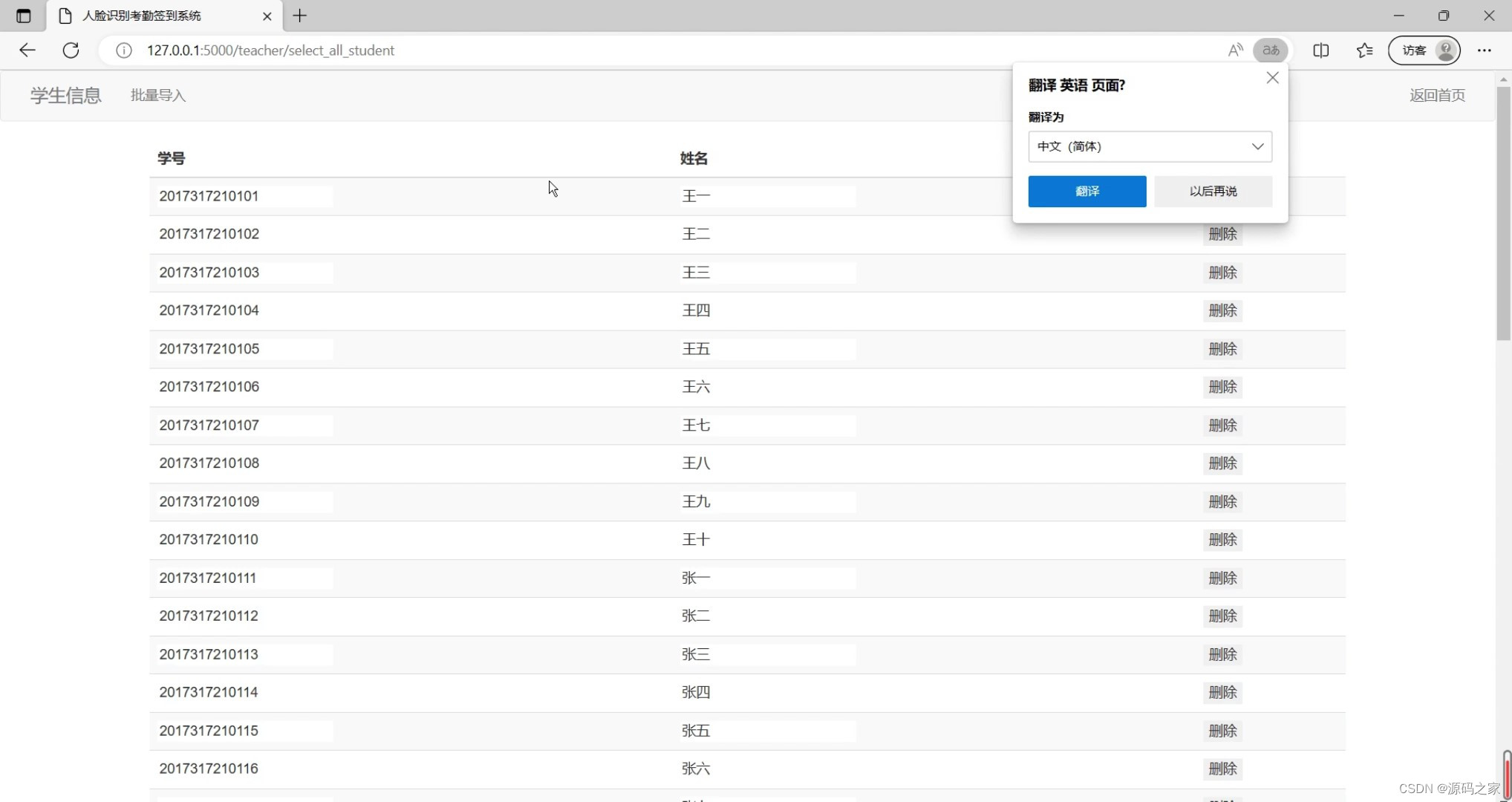1512x802 pixels.
Task: Open a new tab with plus button
Action: point(300,16)
